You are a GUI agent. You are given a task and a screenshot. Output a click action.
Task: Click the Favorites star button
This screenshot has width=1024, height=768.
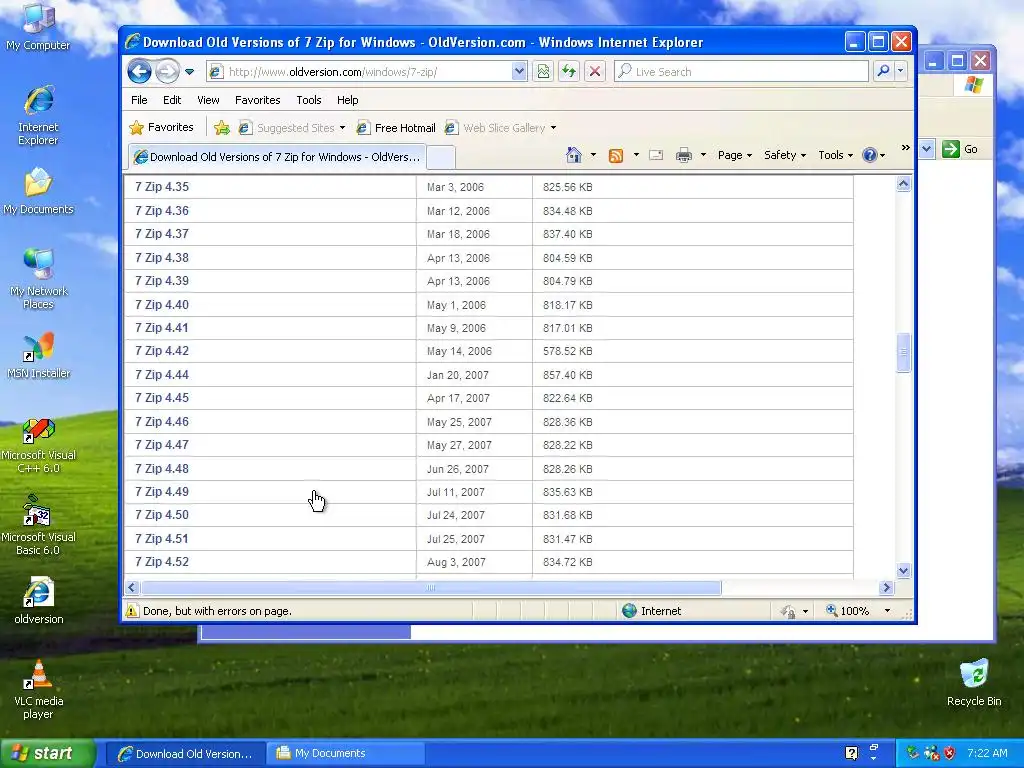[x=161, y=127]
